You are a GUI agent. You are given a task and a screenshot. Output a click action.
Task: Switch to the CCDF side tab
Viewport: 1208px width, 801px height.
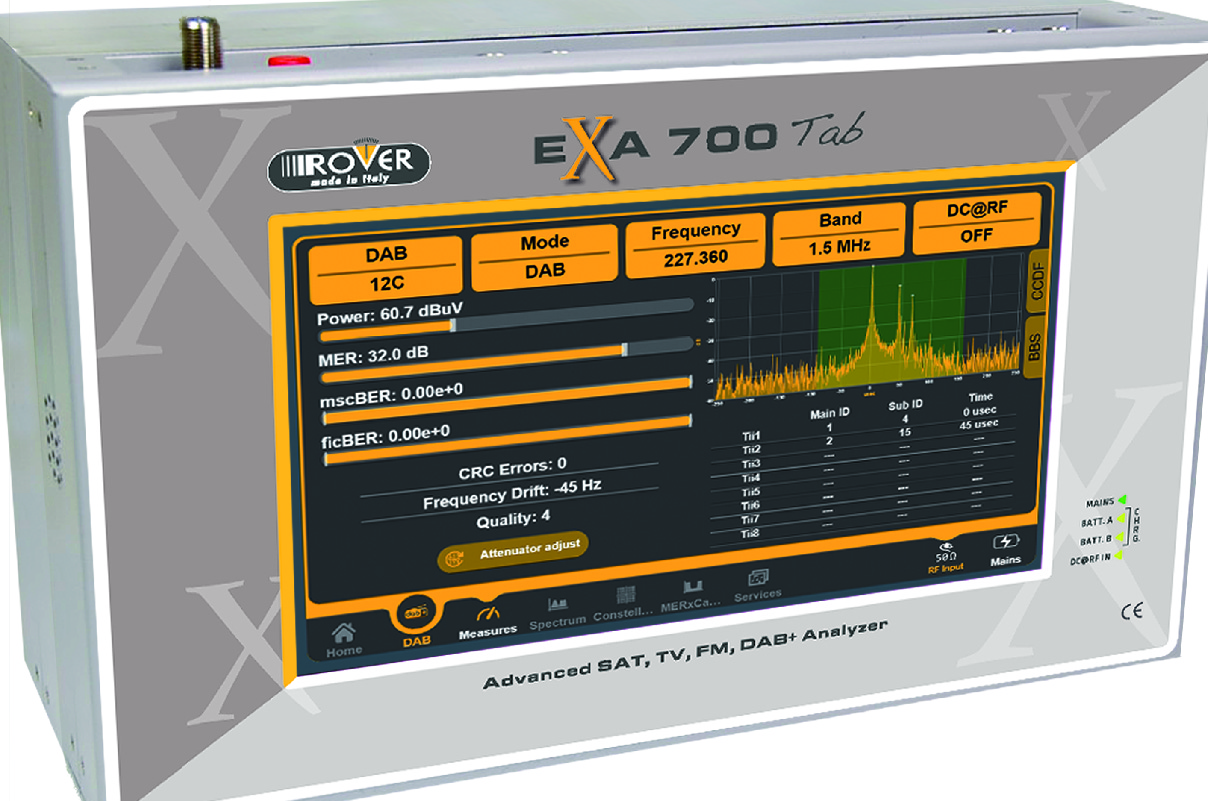1035,281
